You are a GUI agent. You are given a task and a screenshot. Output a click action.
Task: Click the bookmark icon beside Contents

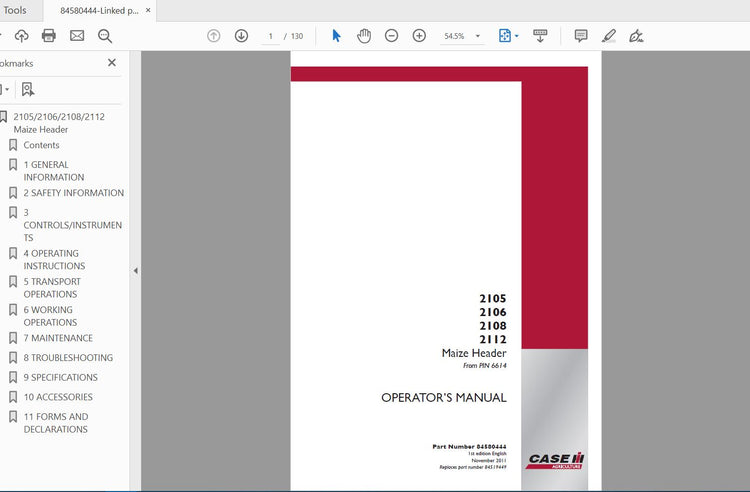pyautogui.click(x=13, y=145)
